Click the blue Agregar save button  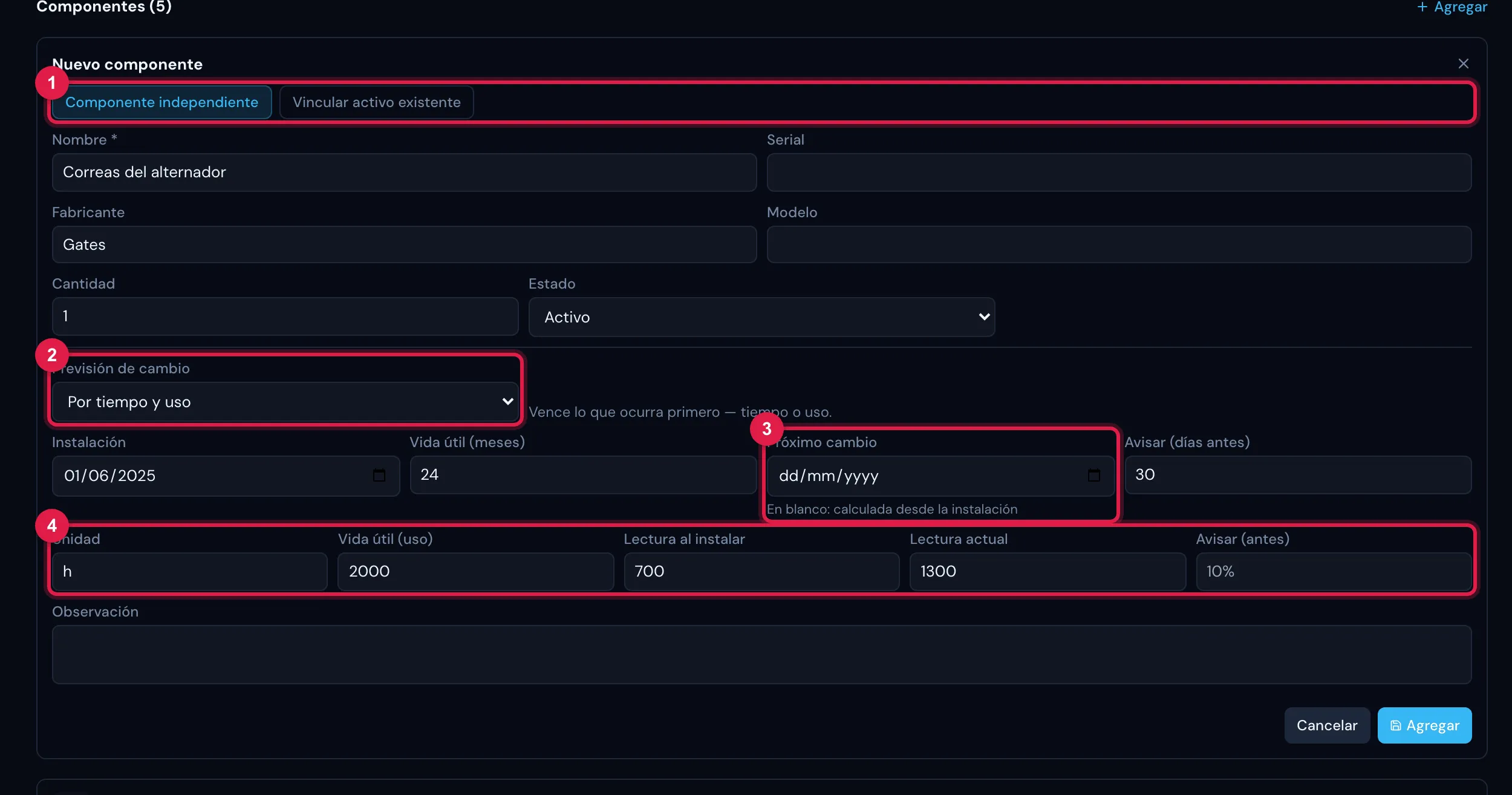(x=1424, y=725)
